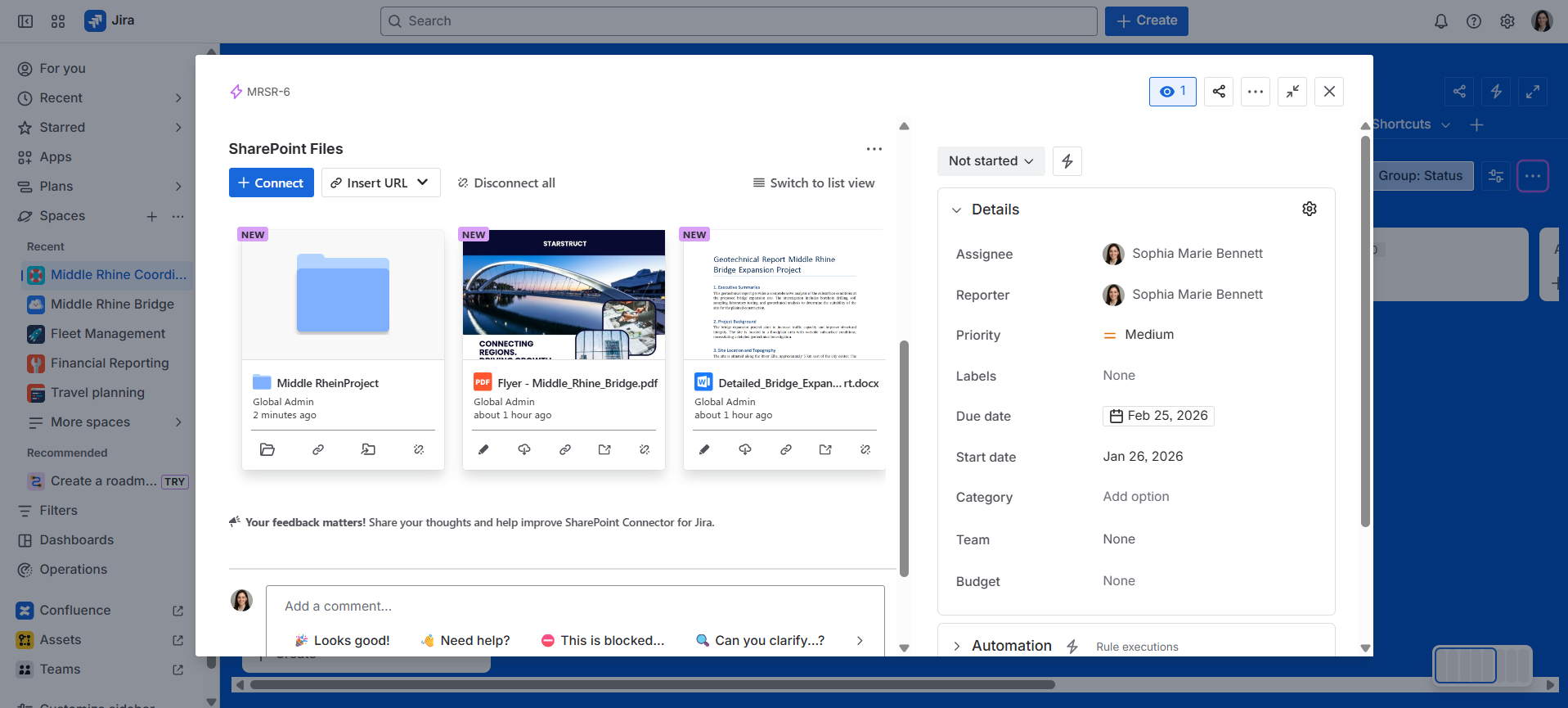Click Disconnect all
This screenshot has height=708, width=1568.
coord(506,183)
